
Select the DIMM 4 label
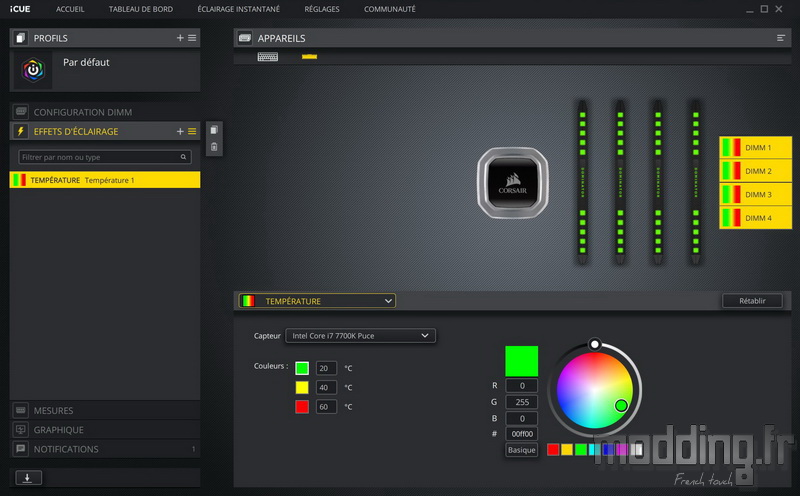click(x=756, y=218)
